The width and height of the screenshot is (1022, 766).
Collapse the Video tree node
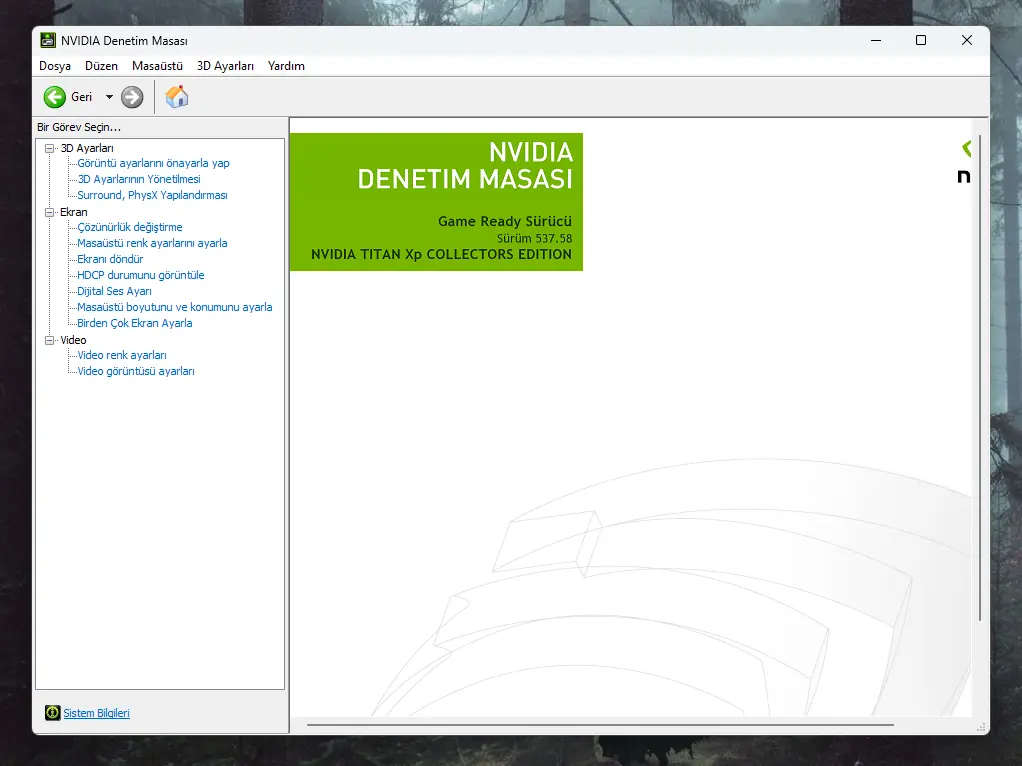(49, 340)
